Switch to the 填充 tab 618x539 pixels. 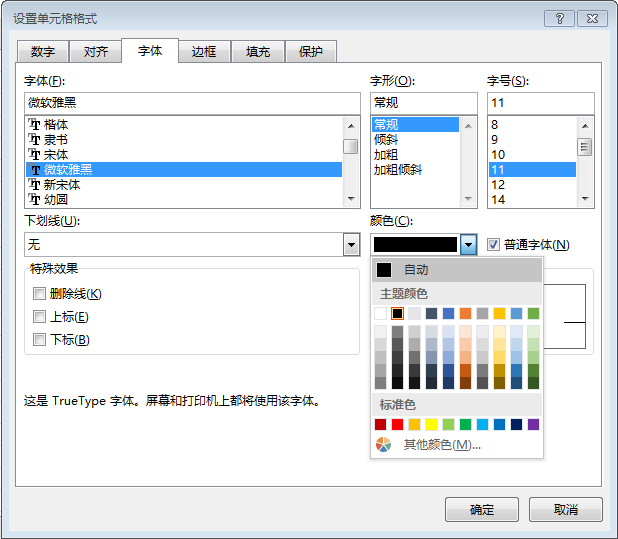pyautogui.click(x=258, y=52)
